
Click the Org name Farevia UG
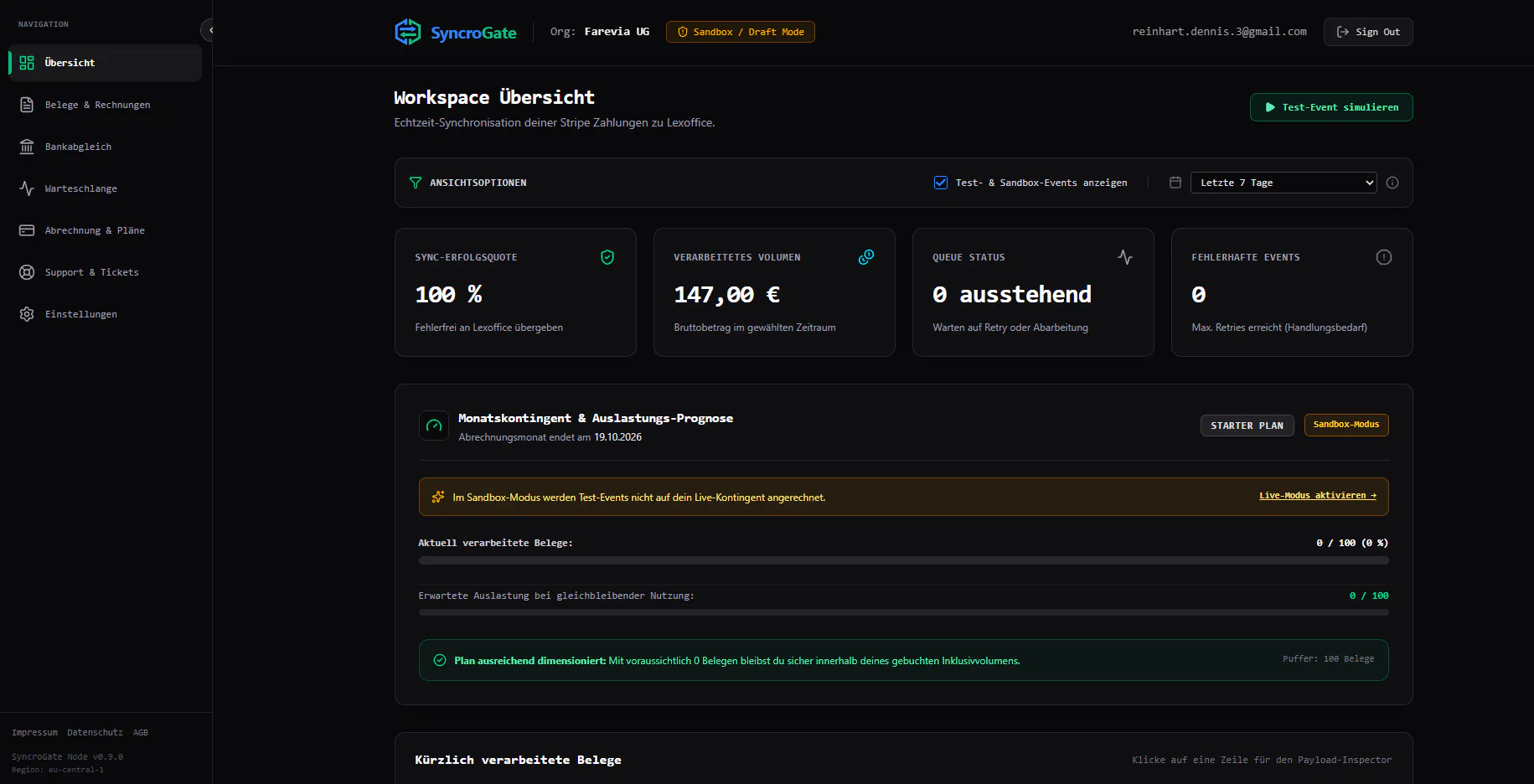617,32
